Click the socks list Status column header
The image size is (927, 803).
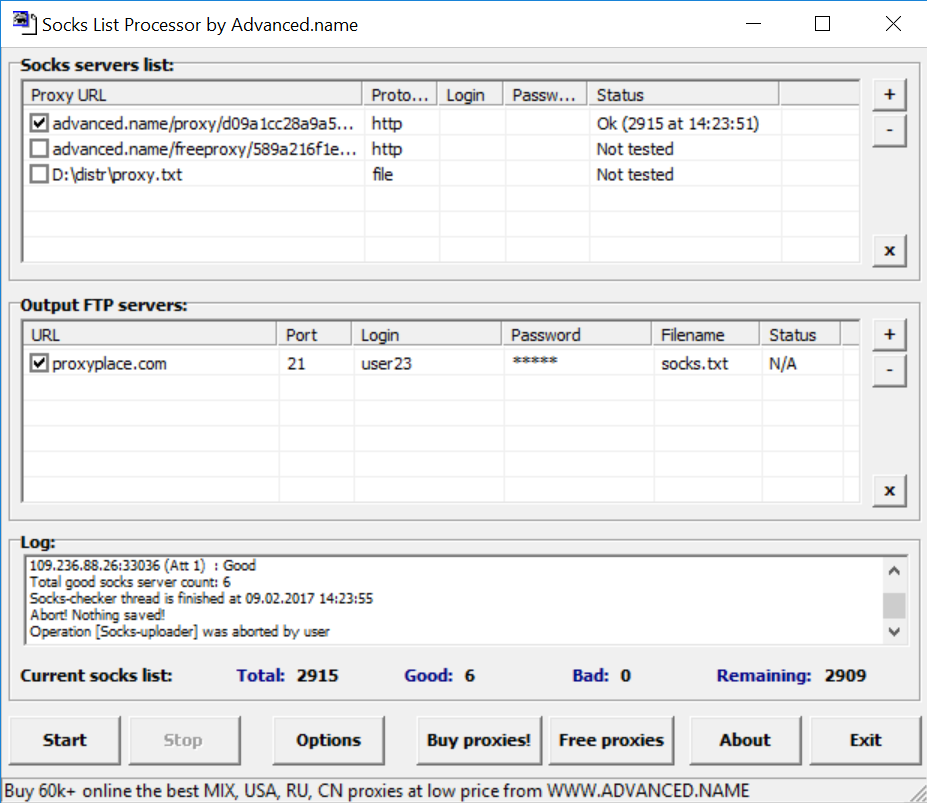point(683,95)
